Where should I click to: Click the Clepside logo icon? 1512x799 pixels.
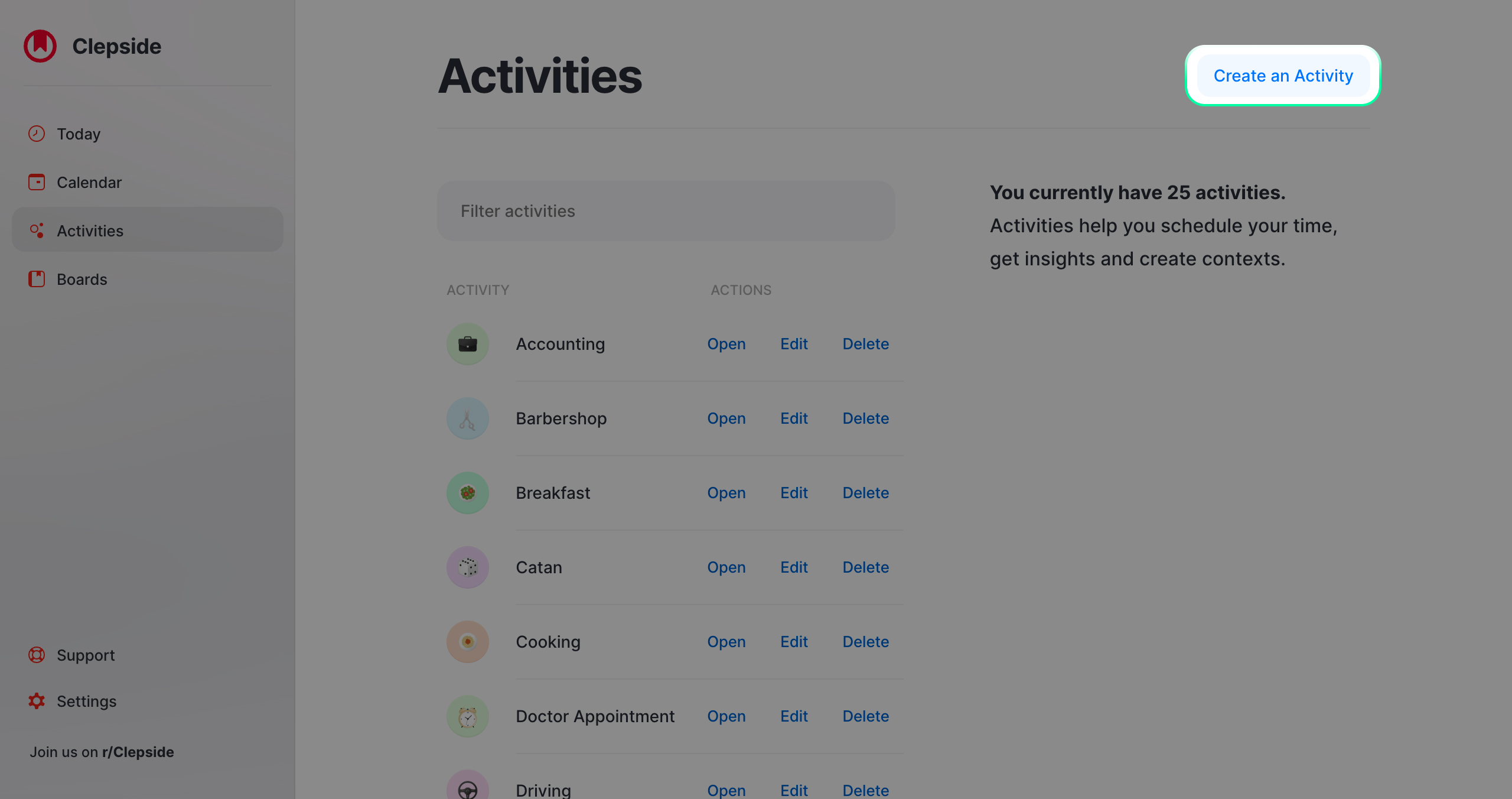(x=39, y=46)
